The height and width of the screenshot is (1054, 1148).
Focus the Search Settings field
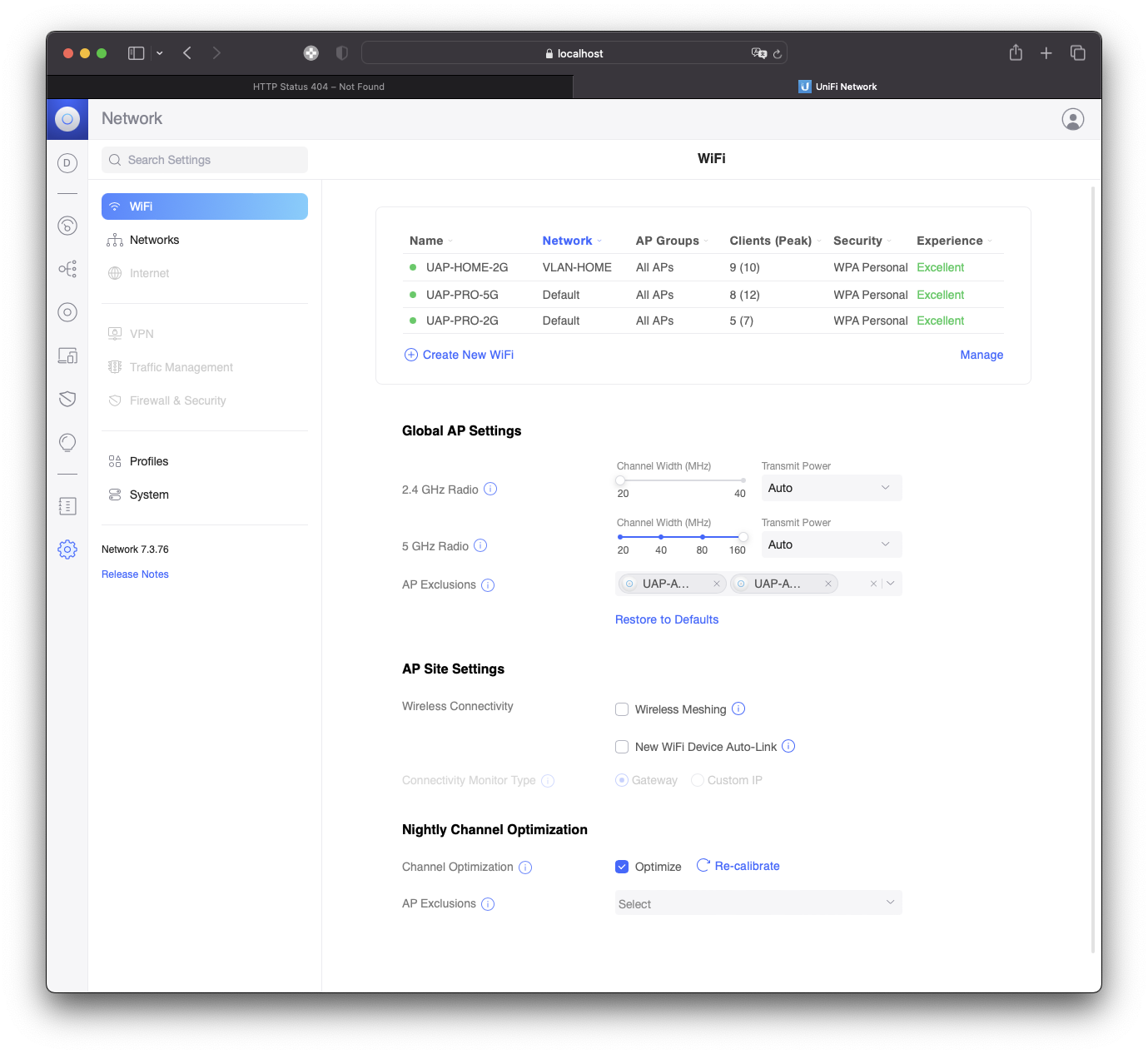(205, 160)
